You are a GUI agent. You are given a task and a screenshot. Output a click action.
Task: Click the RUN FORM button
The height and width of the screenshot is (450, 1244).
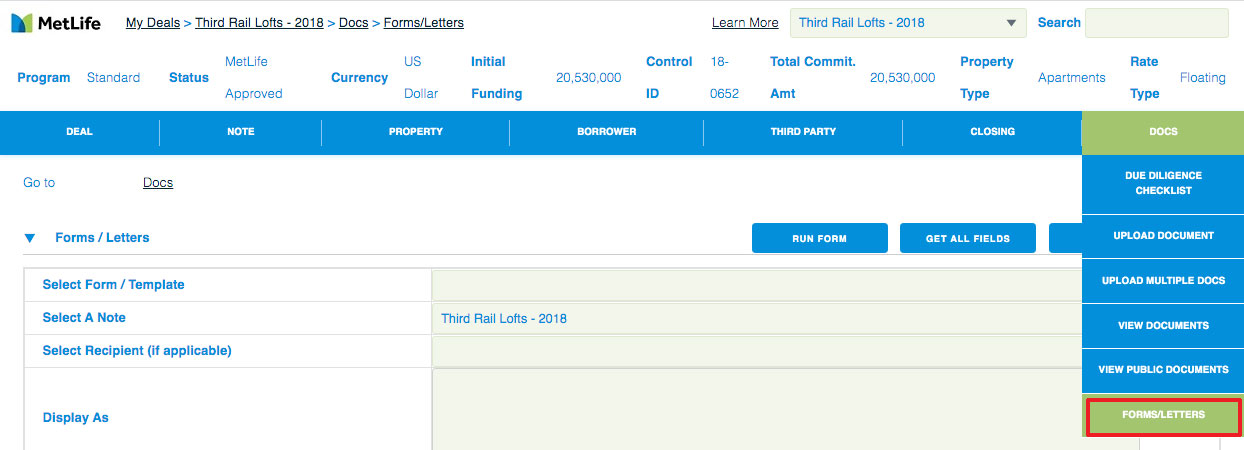(820, 238)
